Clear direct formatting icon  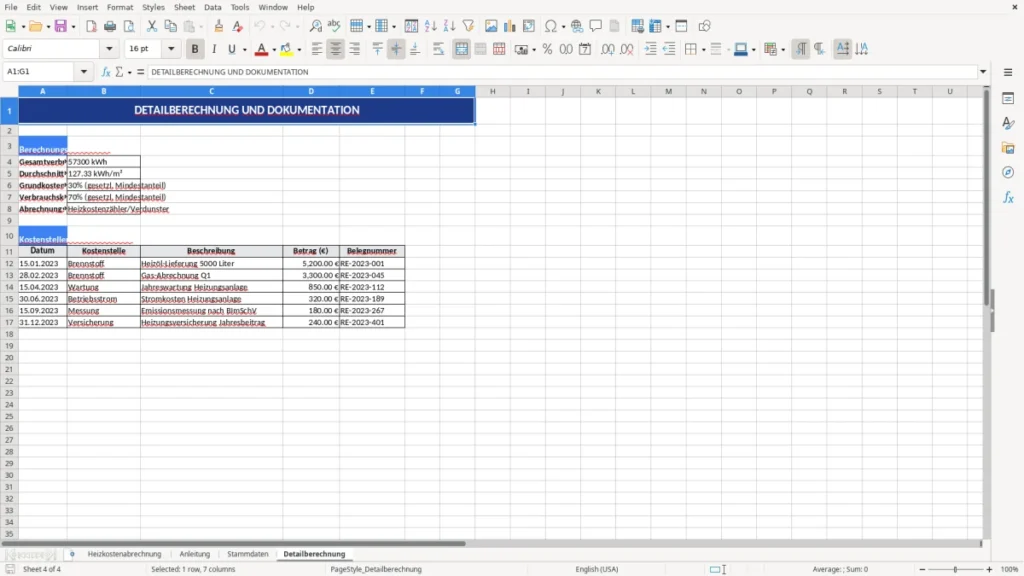[238, 26]
